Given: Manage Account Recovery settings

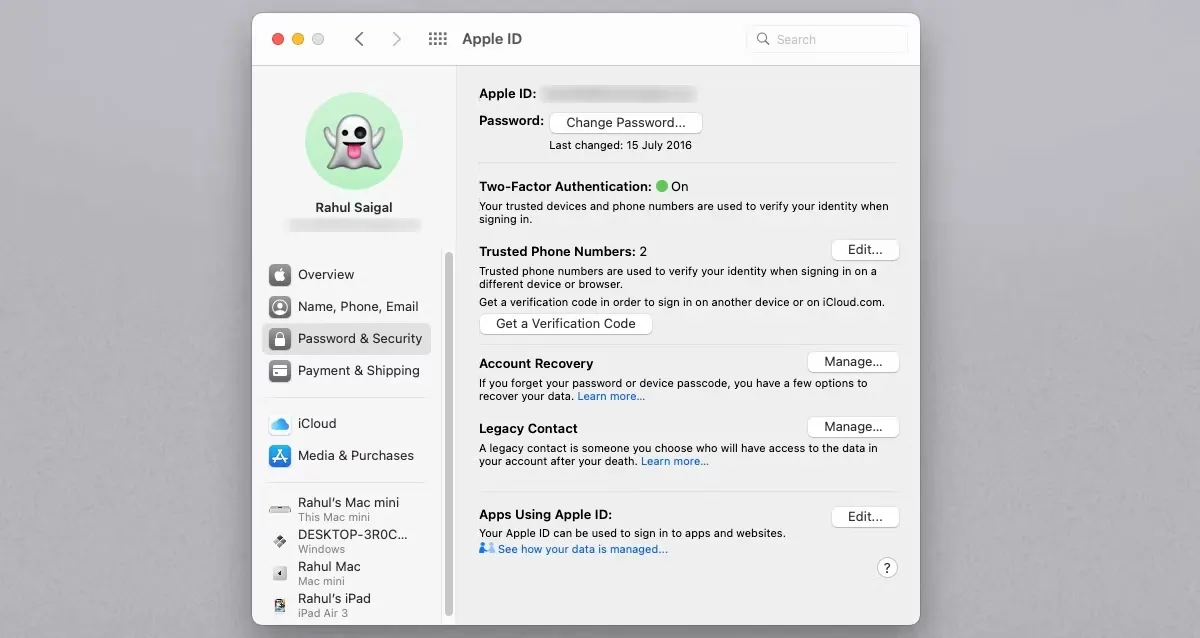Looking at the screenshot, I should 853,362.
